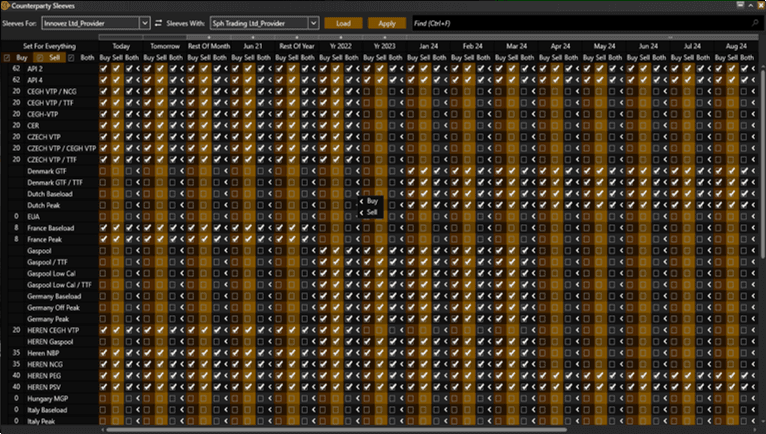Uncheck Today Buy for CZECH VTP

coord(104,137)
